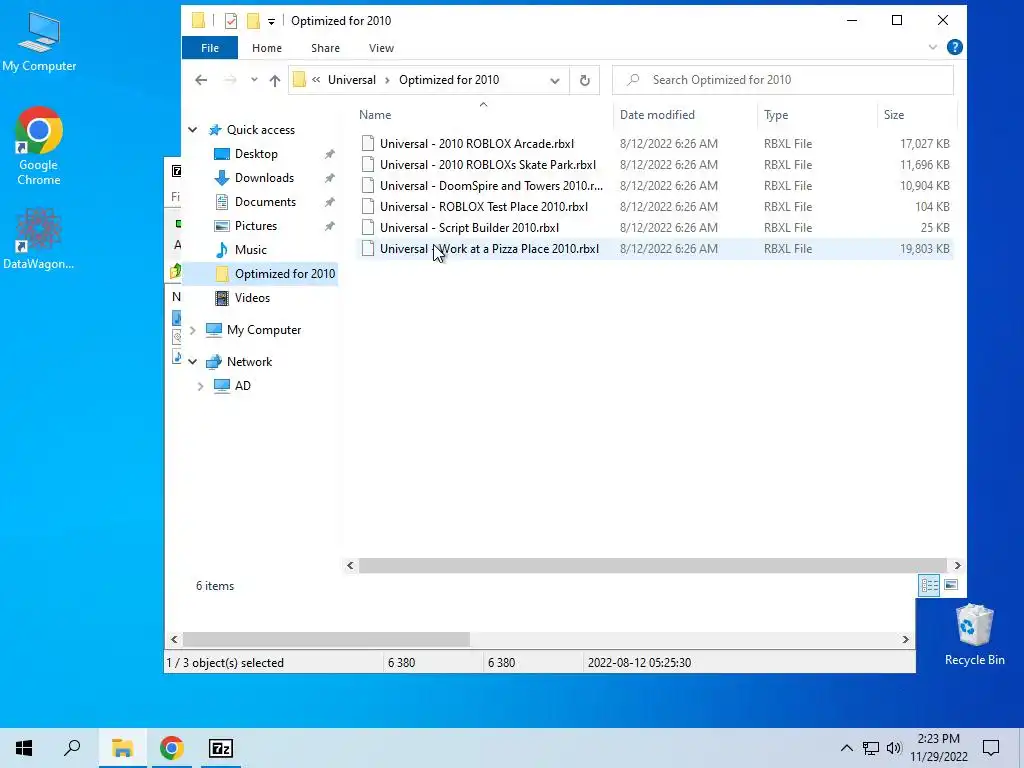Click the Properties quick access toolbar icon

(231, 21)
